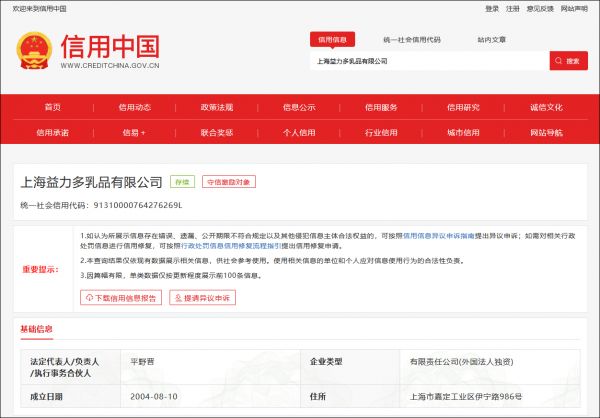The width and height of the screenshot is (600, 418).
Task: Open 行业信用 navigation item
Action: pos(381,132)
